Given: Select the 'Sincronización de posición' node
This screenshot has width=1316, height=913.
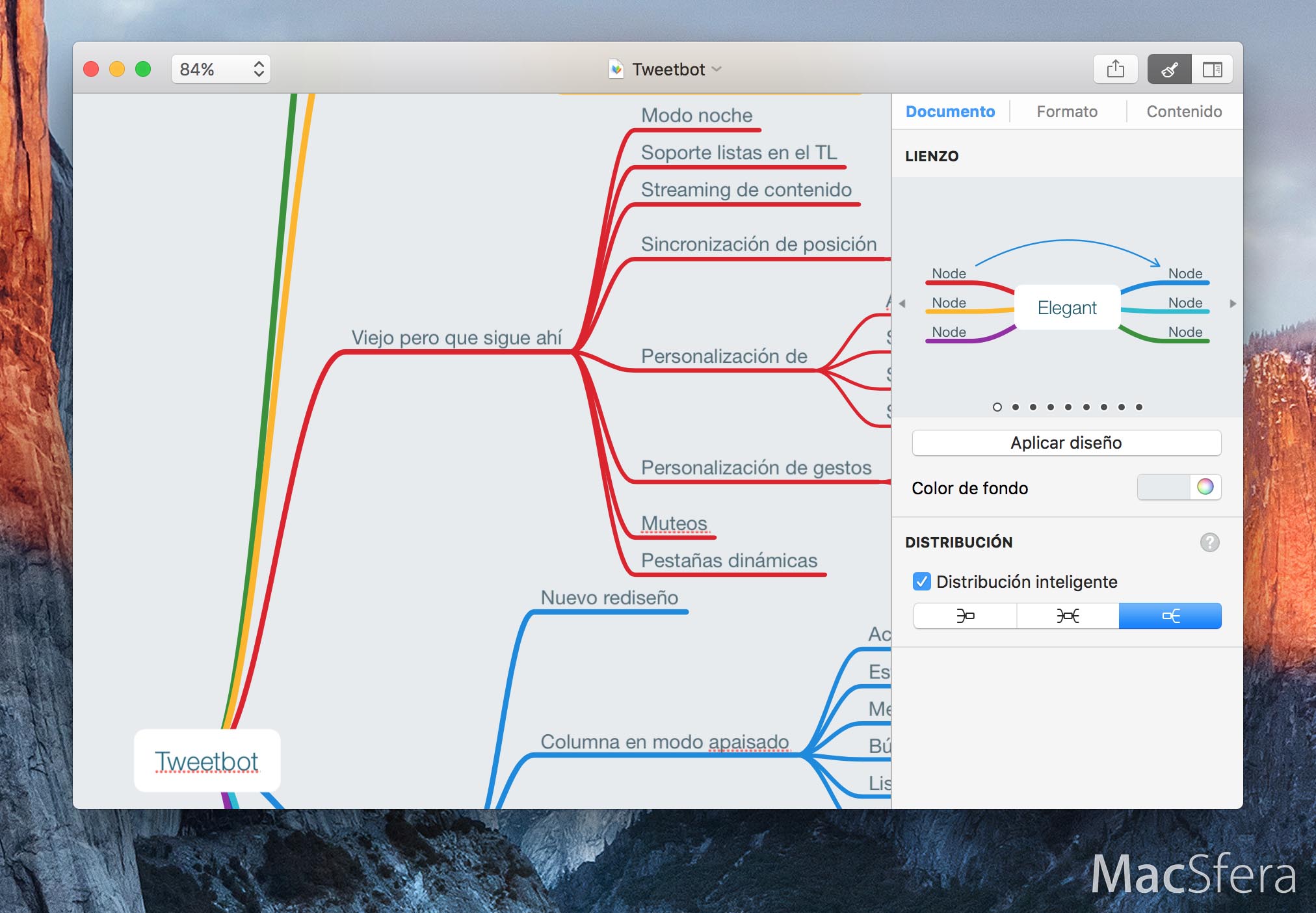Looking at the screenshot, I should tap(759, 244).
